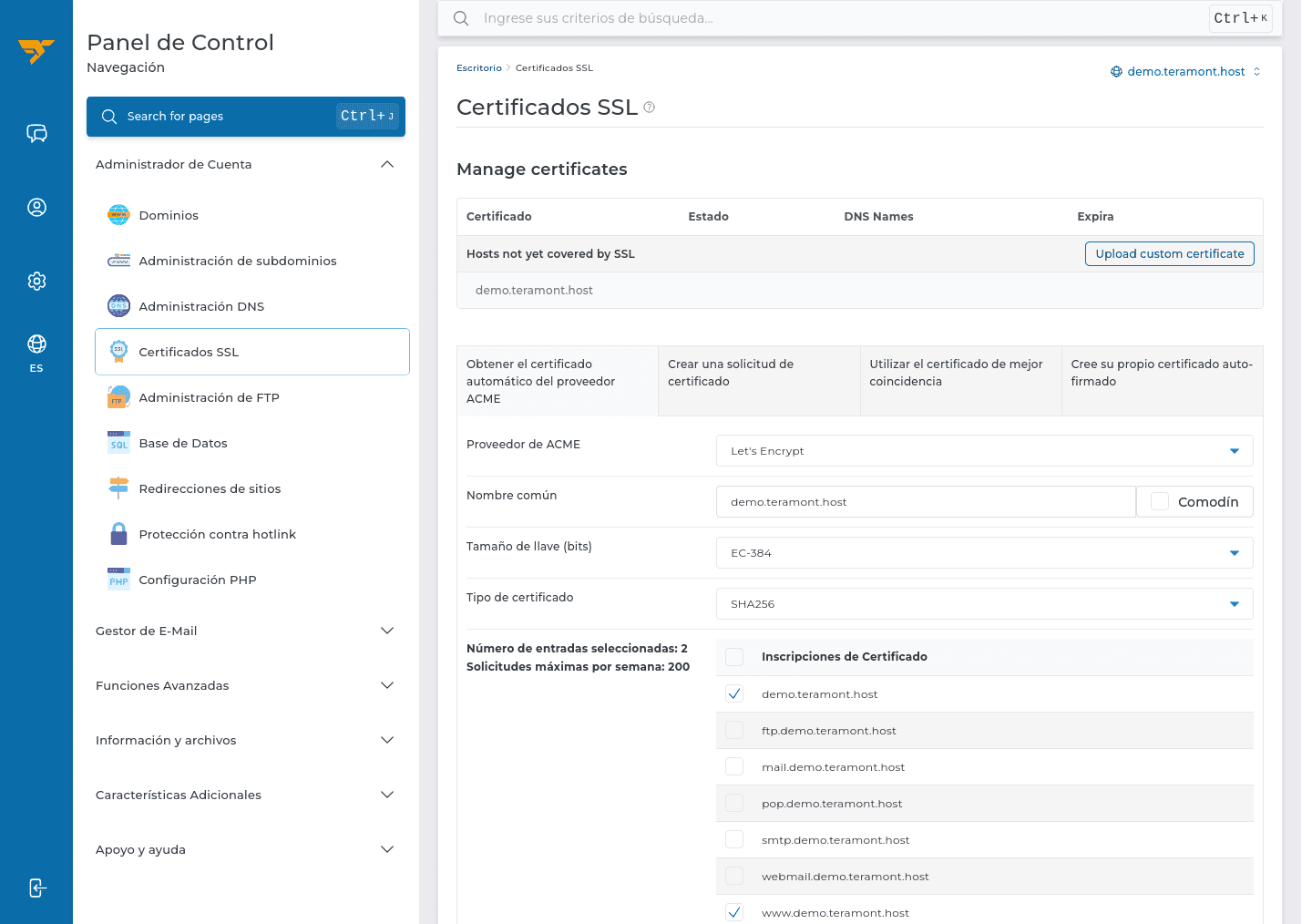Click the magnifier icon in Search for pages
The width and height of the screenshot is (1312, 924).
tap(109, 117)
